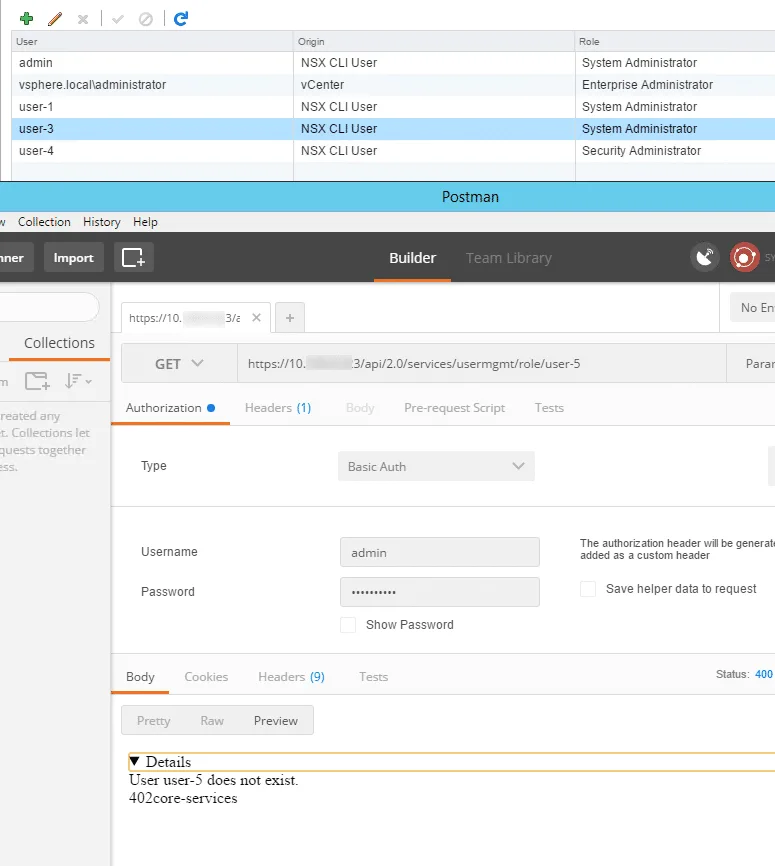Image resolution: width=775 pixels, height=866 pixels.
Task: Check Save helper data to request
Action: pyautogui.click(x=588, y=589)
